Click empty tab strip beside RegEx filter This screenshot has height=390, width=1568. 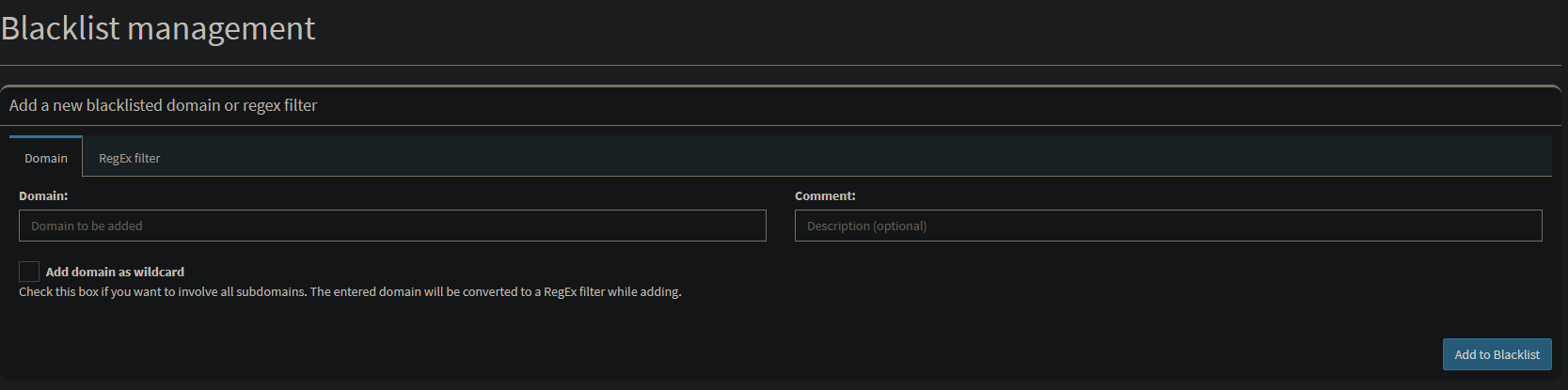(847, 158)
